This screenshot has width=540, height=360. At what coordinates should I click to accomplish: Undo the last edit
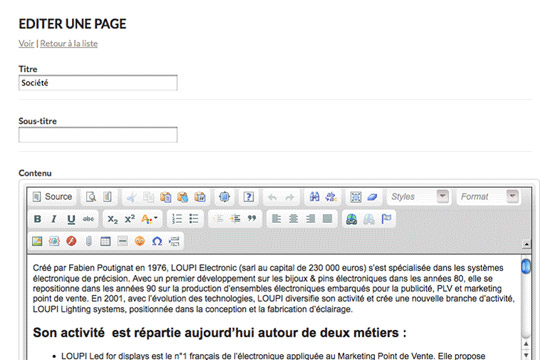point(272,197)
